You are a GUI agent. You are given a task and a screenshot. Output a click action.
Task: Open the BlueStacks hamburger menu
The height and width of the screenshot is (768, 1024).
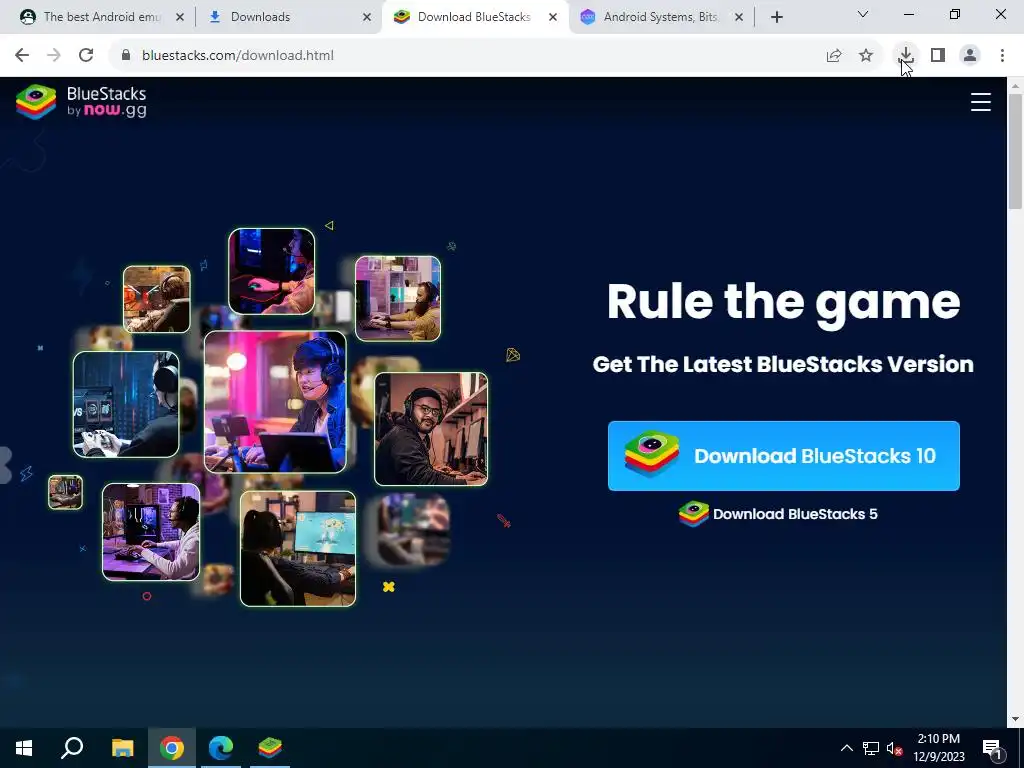980,102
